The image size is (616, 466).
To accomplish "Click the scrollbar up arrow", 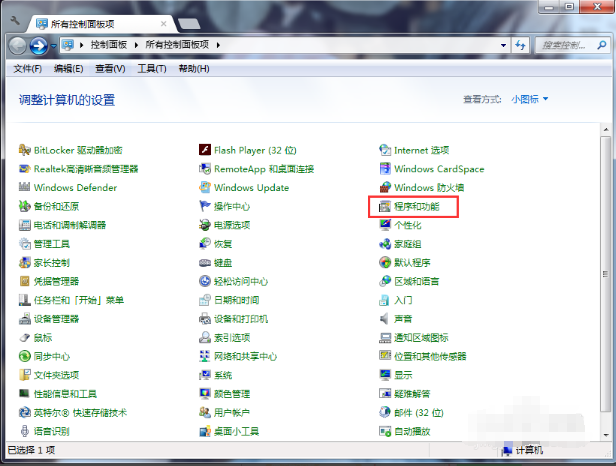I will pos(605,130).
